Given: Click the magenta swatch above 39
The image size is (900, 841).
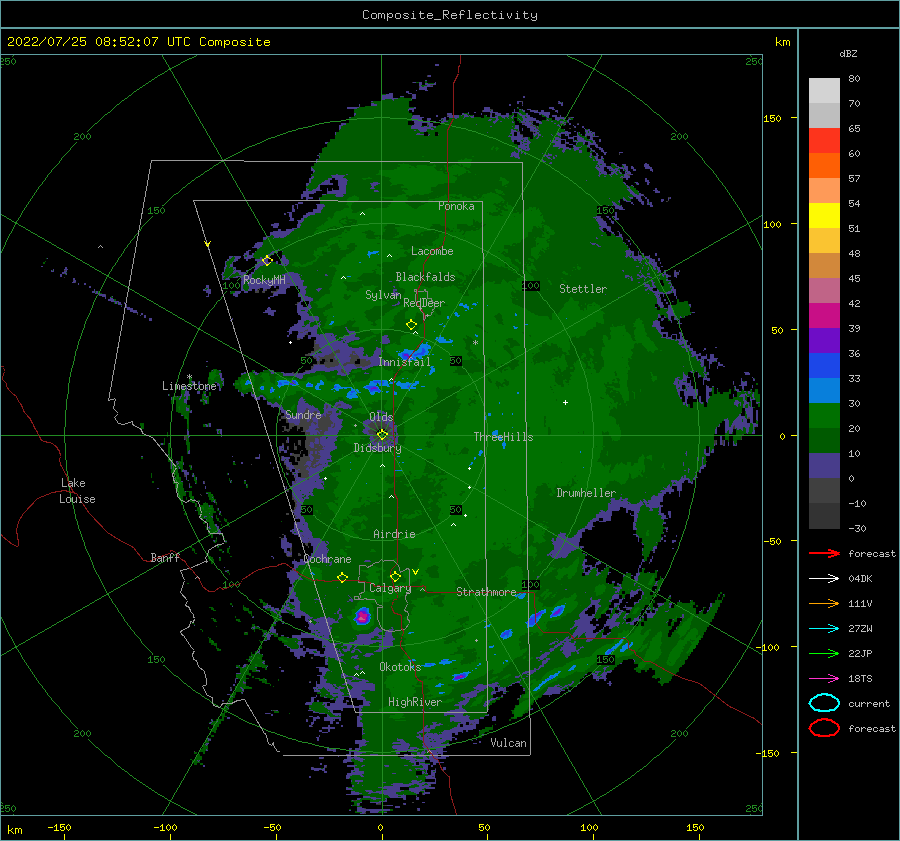Looking at the screenshot, I should 824,315.
